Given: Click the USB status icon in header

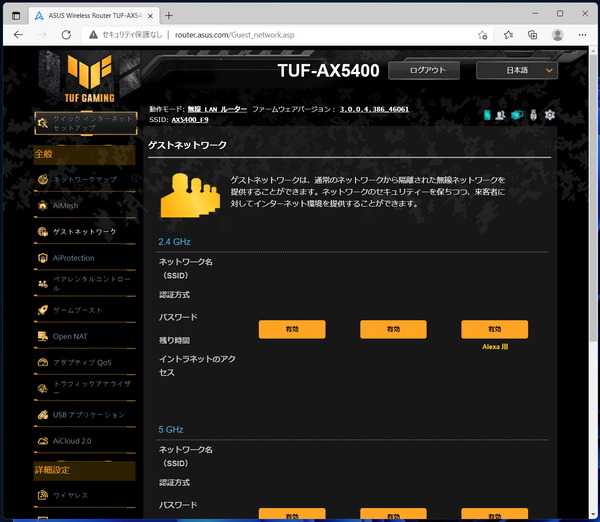Looking at the screenshot, I should click(533, 115).
